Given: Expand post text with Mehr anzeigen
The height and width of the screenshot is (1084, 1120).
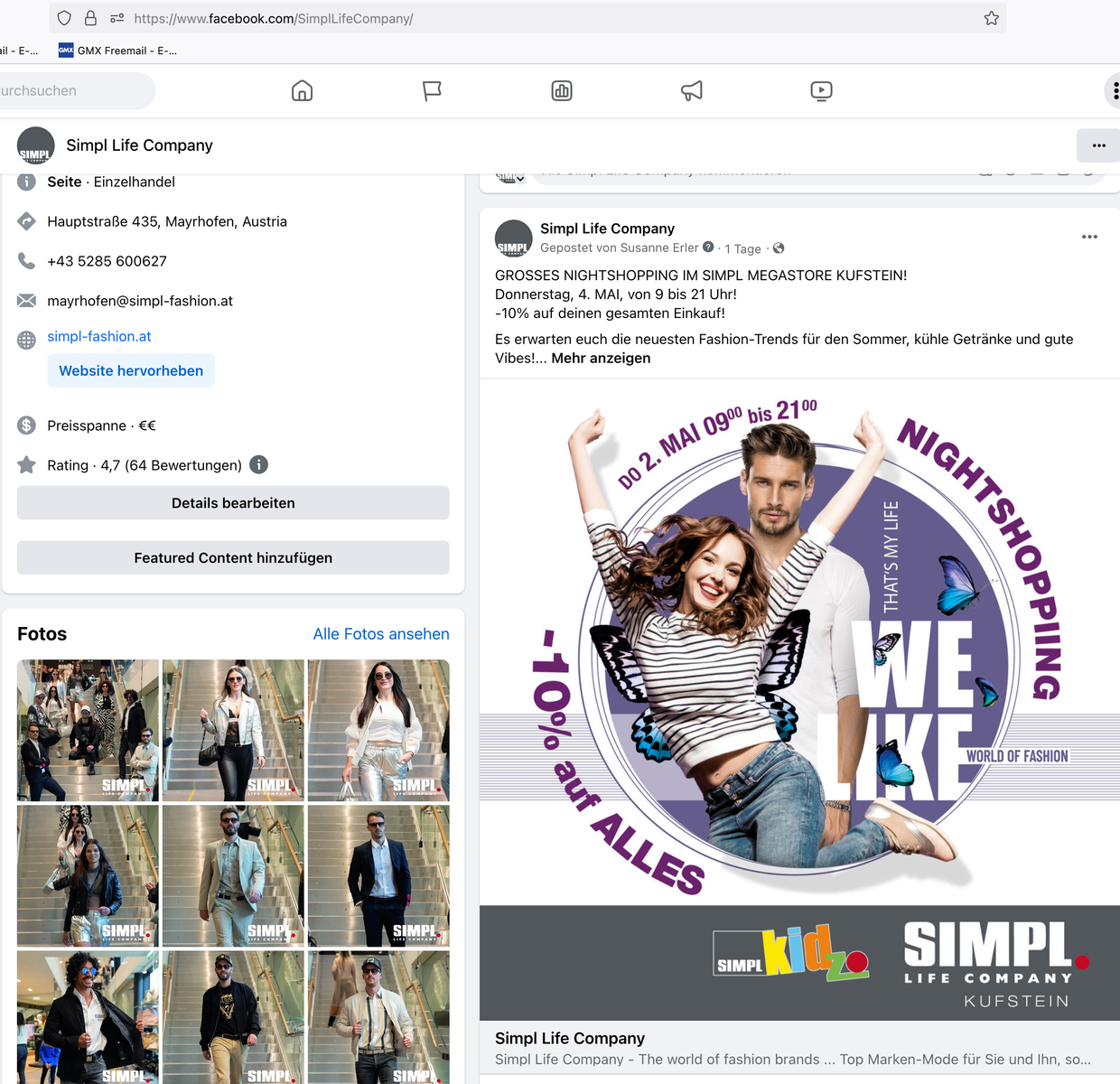Looking at the screenshot, I should pos(601,358).
